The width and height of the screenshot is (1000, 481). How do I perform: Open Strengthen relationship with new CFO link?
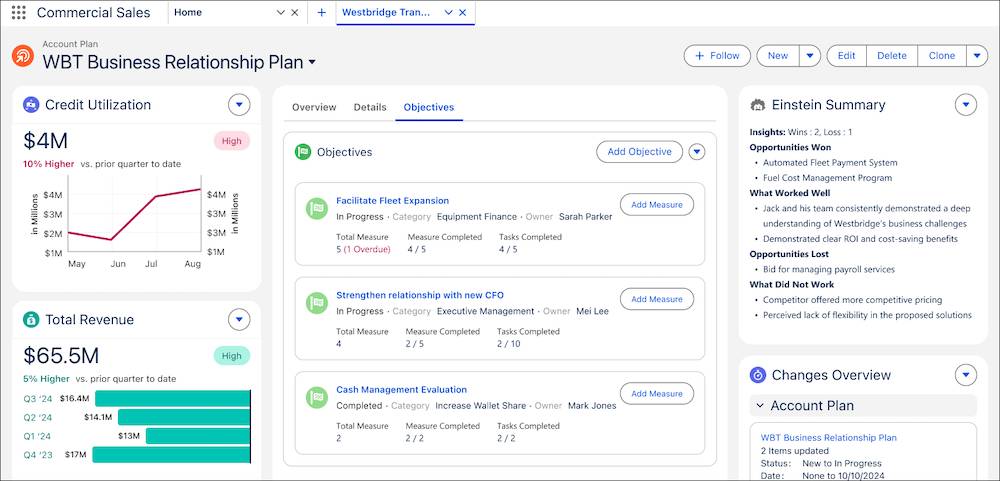coord(420,295)
